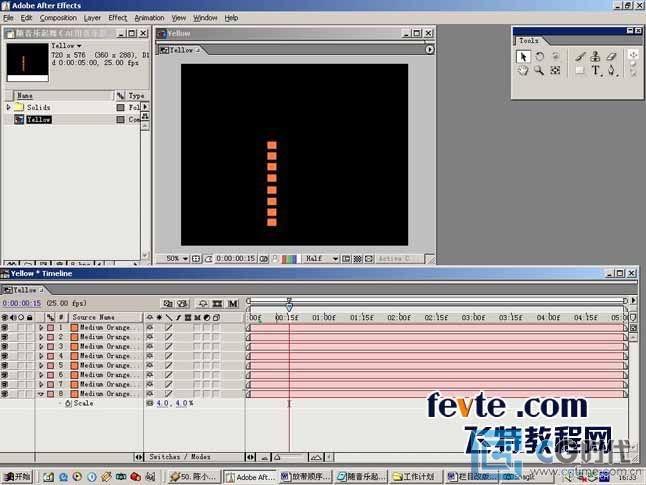Click the Frame Blending enable button
Viewport: 646px width, 485px height.
(217, 304)
